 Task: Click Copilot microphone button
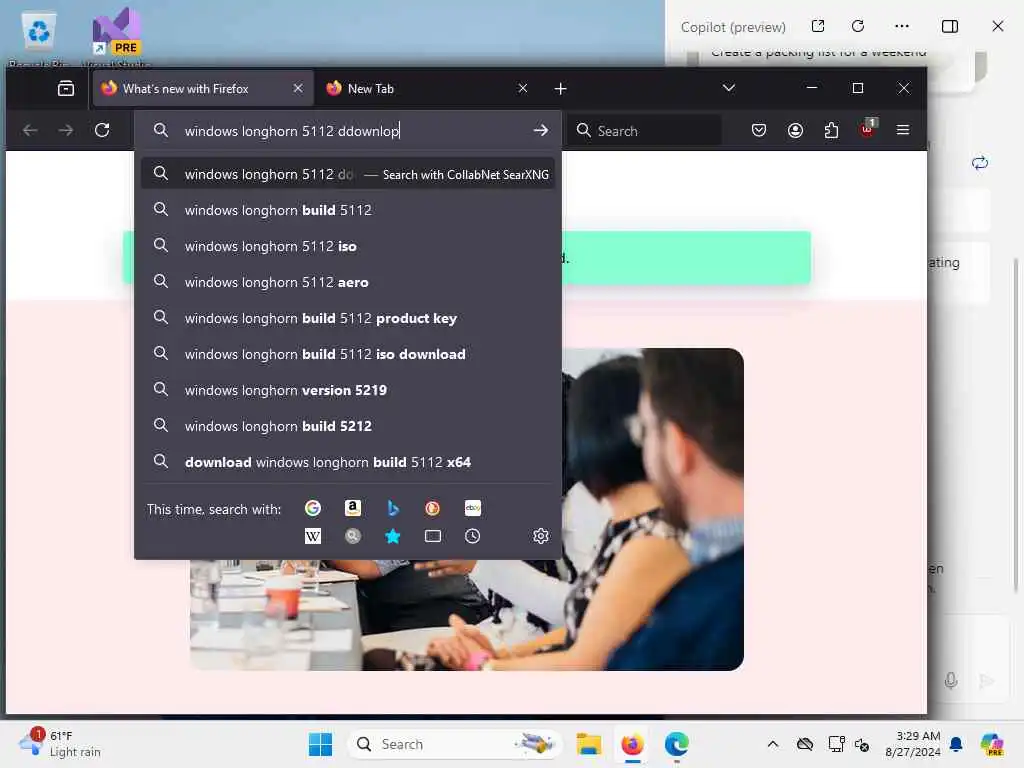coord(951,680)
